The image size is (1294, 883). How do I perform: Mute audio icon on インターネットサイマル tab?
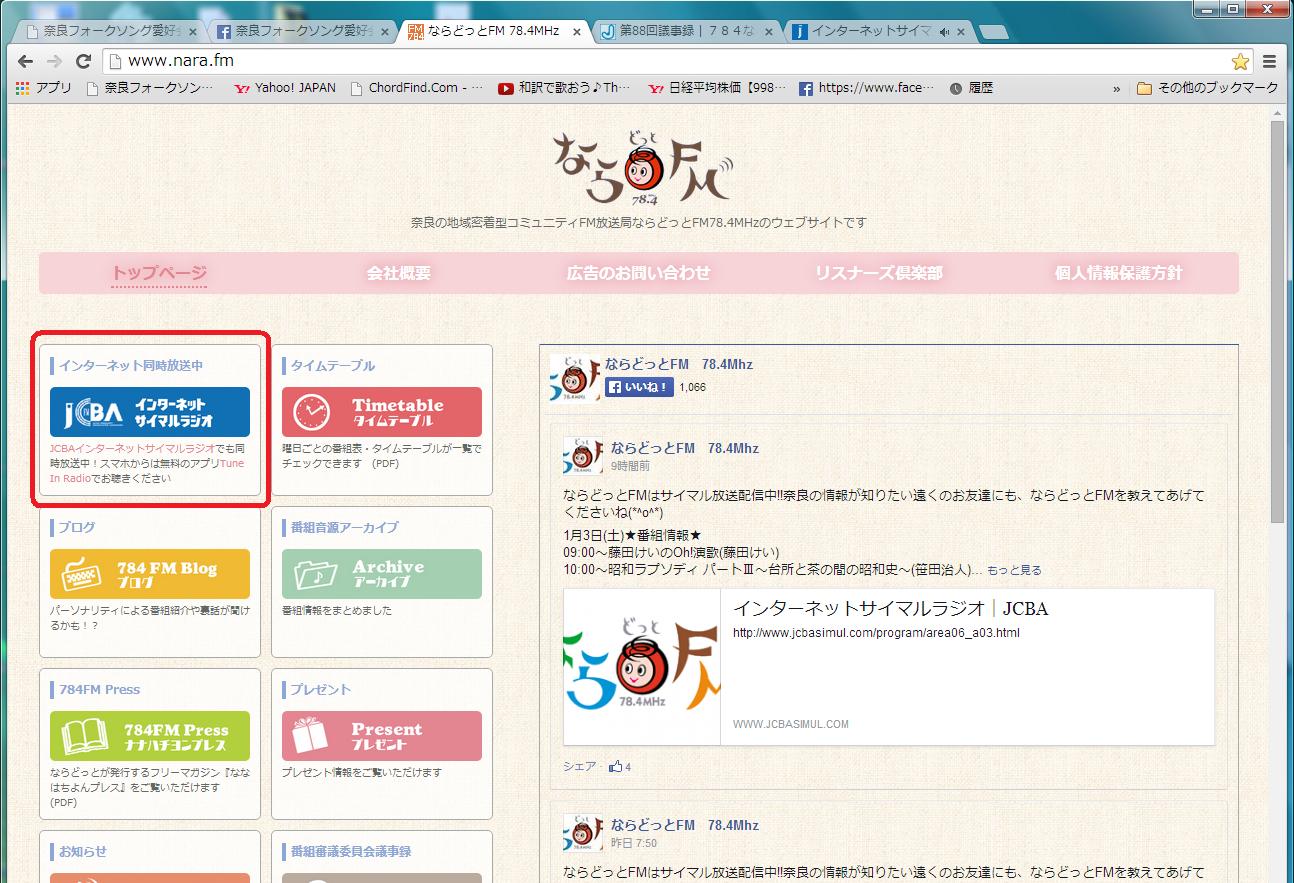943,32
